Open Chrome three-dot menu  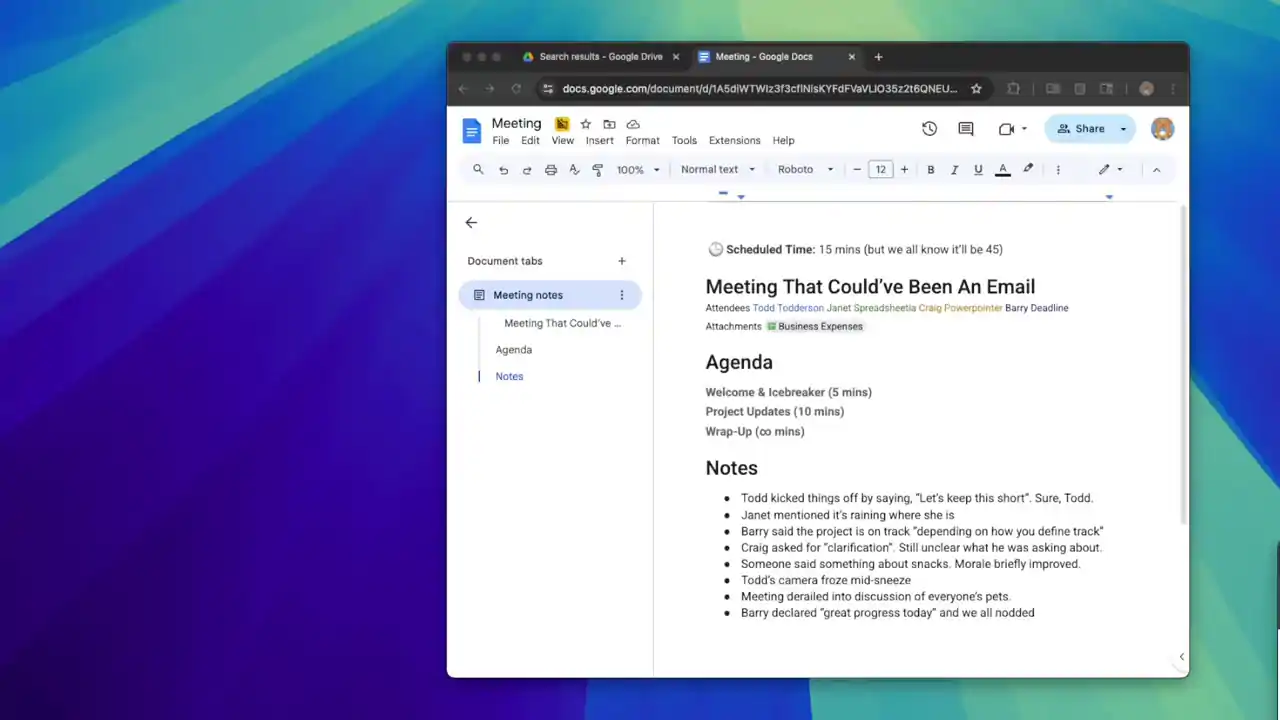(1173, 89)
